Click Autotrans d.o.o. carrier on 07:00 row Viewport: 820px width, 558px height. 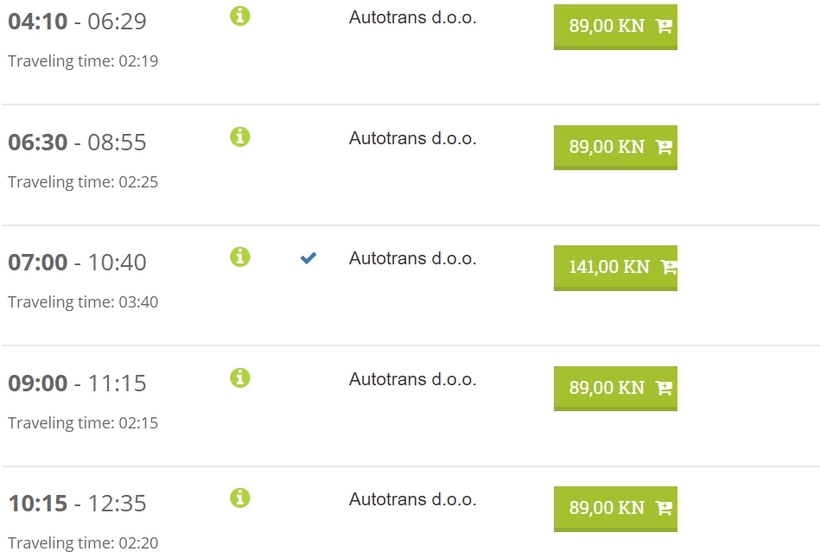click(413, 258)
